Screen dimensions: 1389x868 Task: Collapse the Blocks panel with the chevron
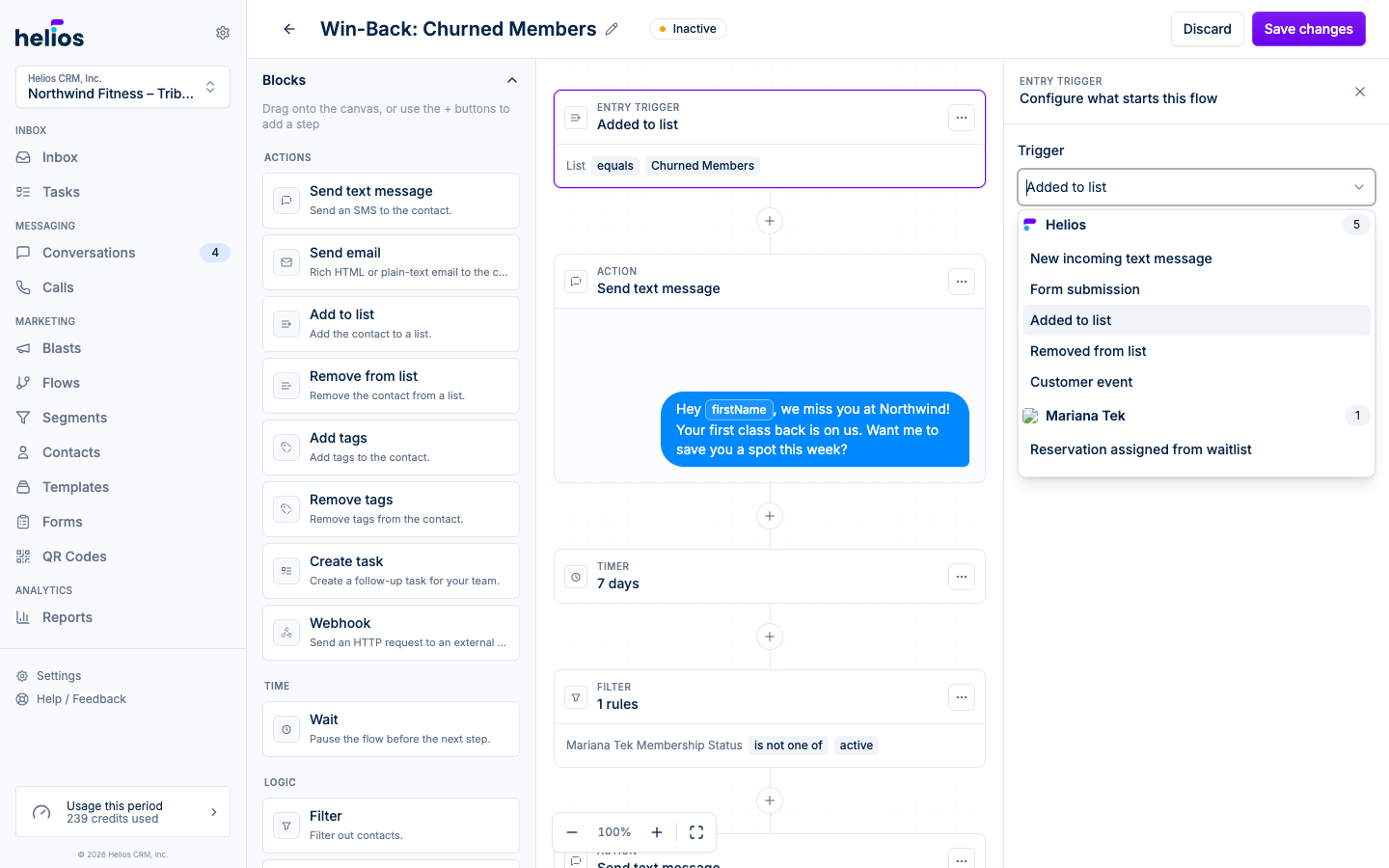[512, 80]
